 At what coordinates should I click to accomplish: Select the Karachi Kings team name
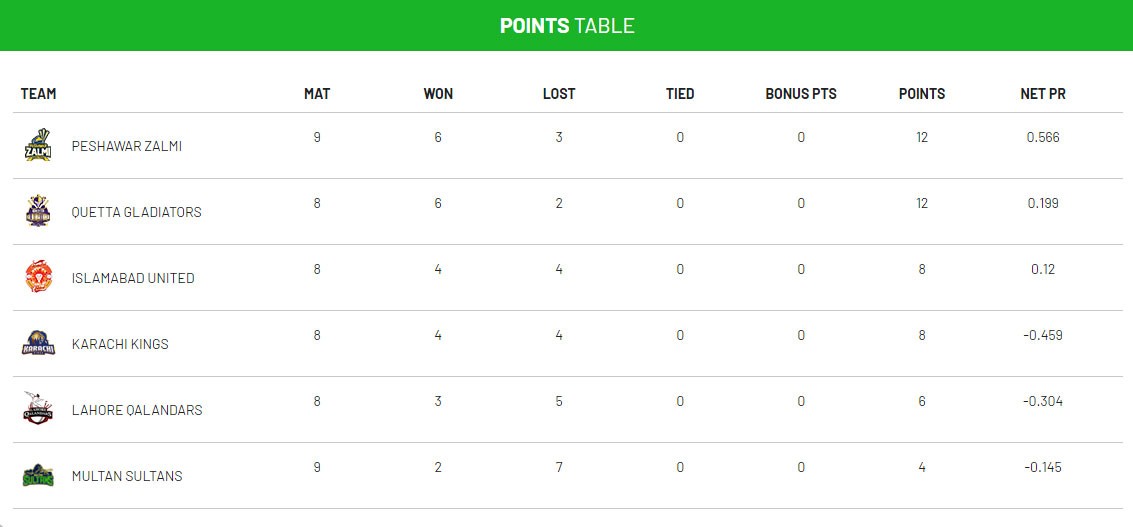click(120, 344)
